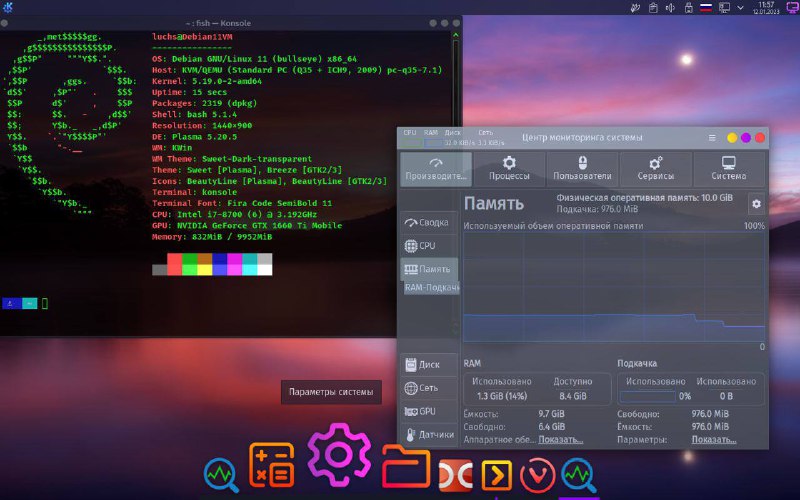Click the purple show desktop icon
The width and height of the screenshot is (800, 500).
(x=792, y=7)
